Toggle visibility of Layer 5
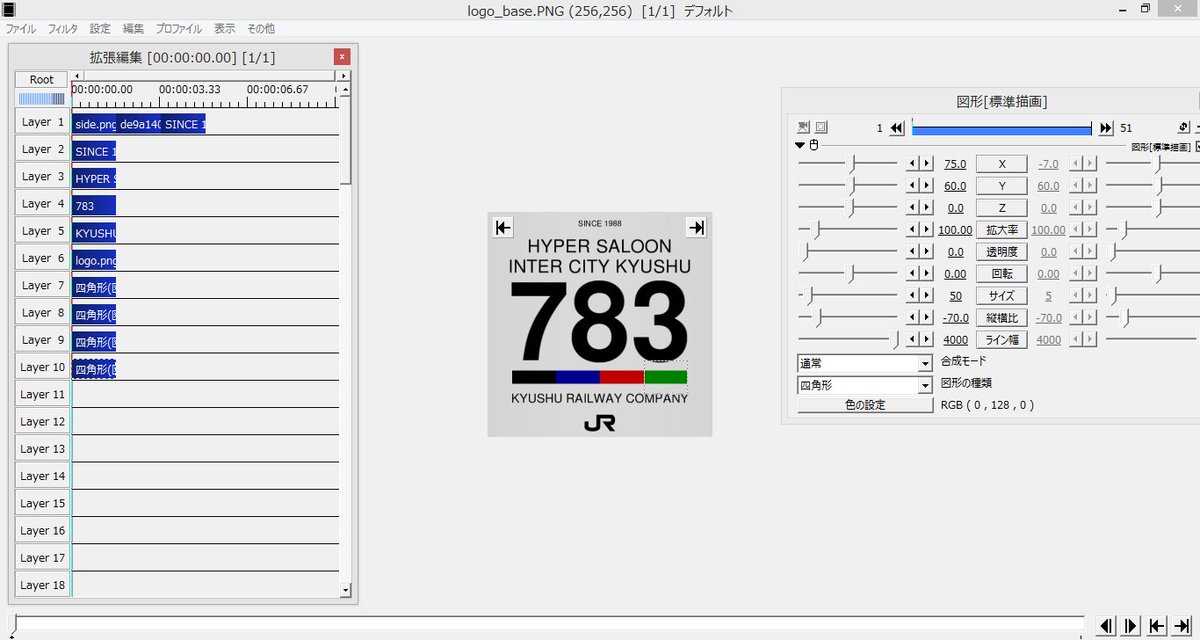This screenshot has height=640, width=1200. [43, 231]
